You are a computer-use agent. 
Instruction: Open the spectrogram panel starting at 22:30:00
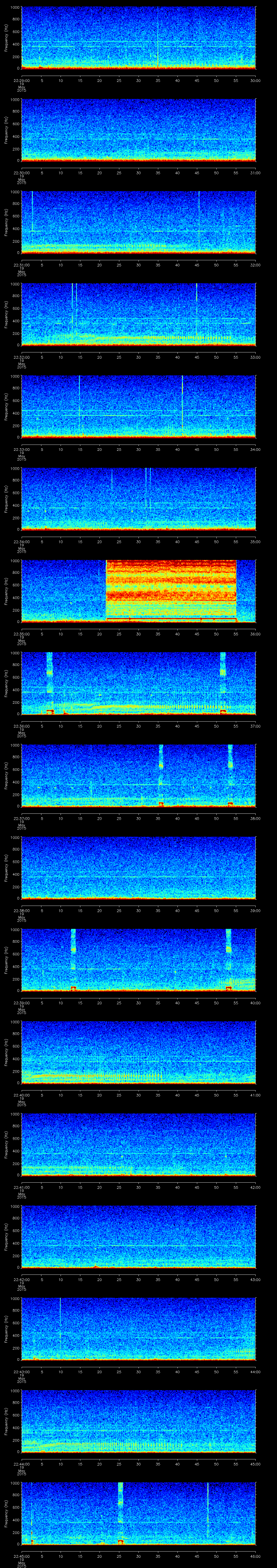pos(138,130)
